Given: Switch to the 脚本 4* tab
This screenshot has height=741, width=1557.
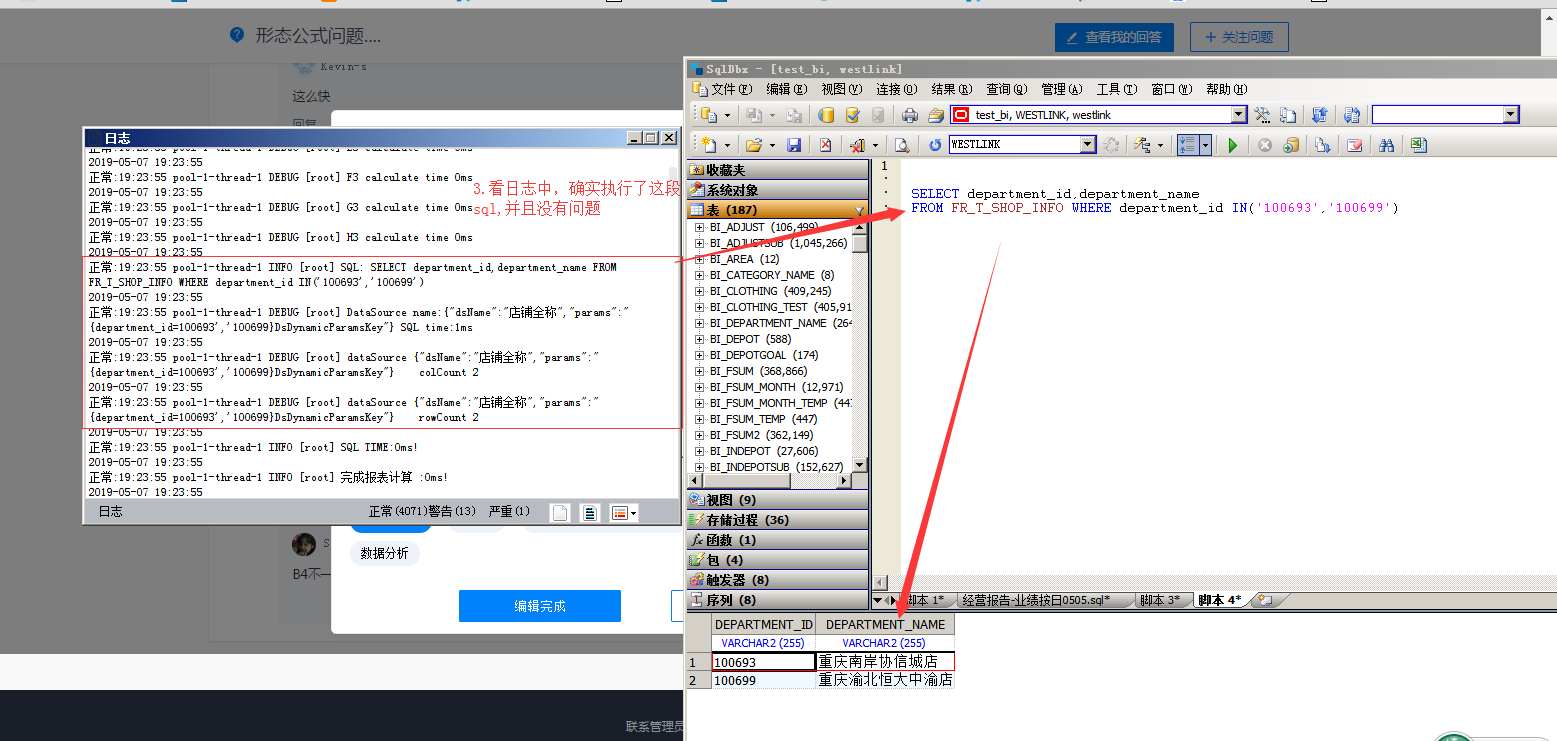Looking at the screenshot, I should (x=1219, y=600).
